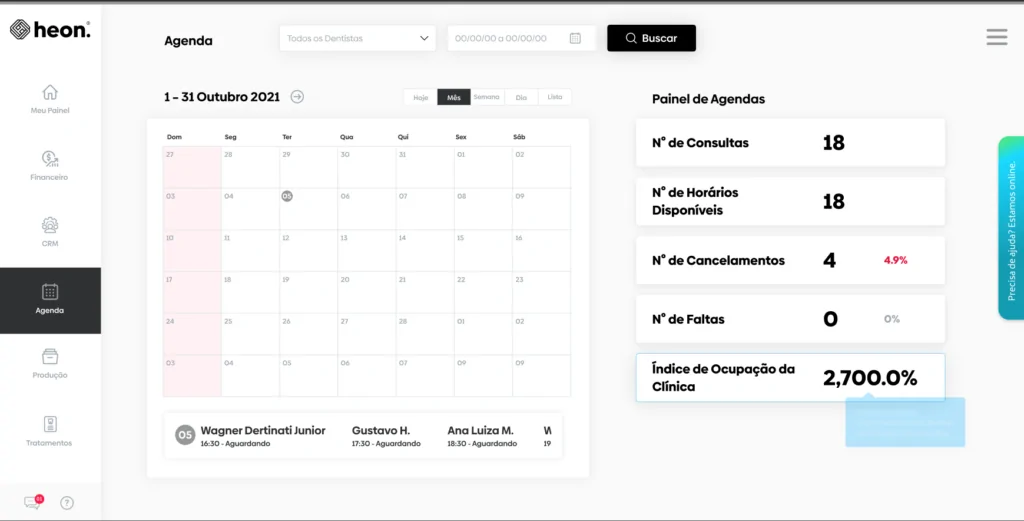Switch calendar to Mês view

tap(454, 97)
